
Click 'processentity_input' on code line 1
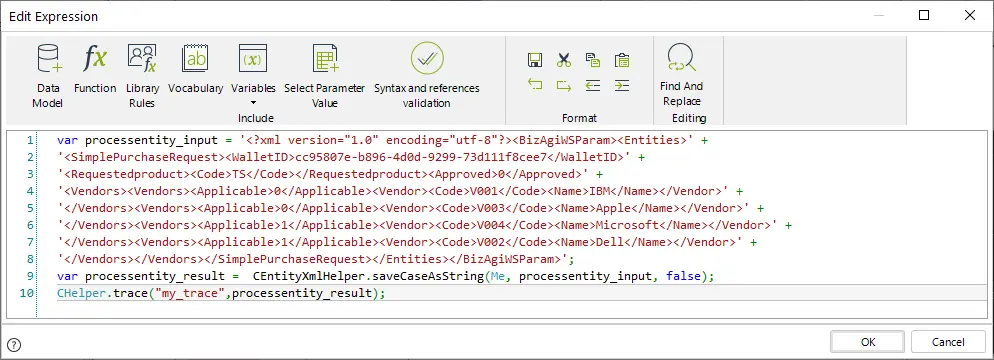click(151, 141)
